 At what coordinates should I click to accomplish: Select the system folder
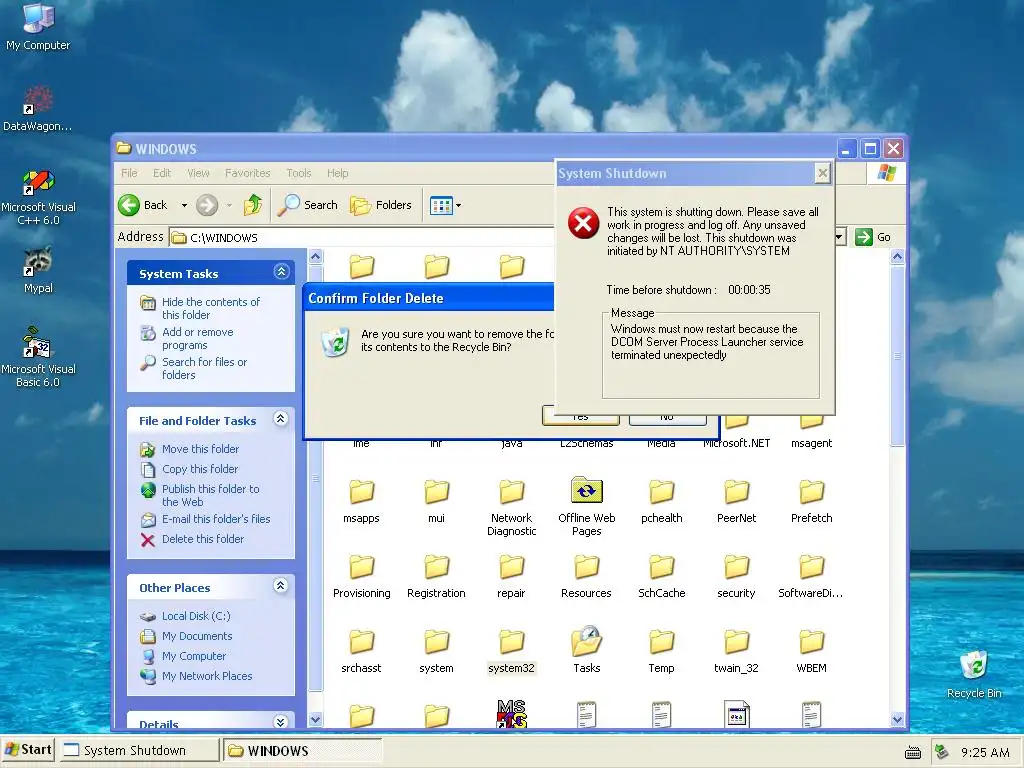tap(436, 651)
